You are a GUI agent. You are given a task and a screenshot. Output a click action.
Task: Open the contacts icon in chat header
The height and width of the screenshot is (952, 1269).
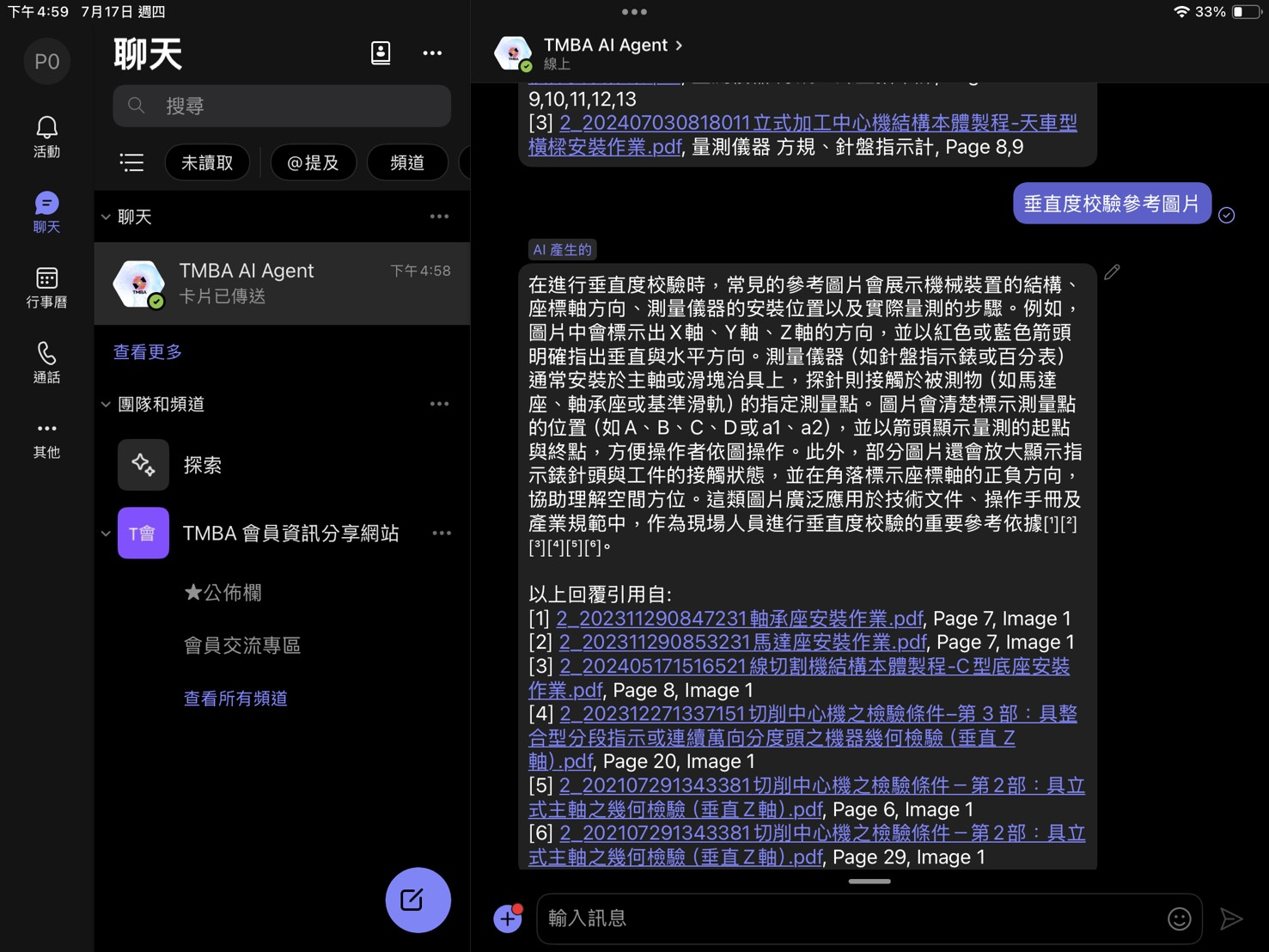coord(381,53)
